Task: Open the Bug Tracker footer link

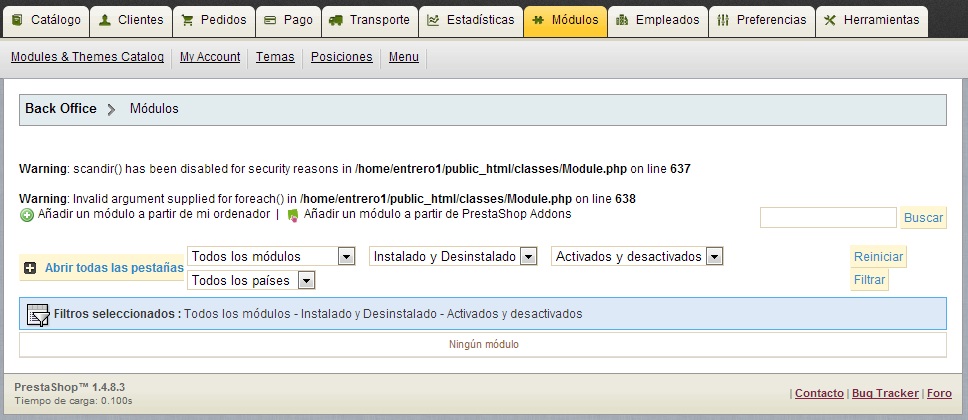Action: (x=885, y=393)
